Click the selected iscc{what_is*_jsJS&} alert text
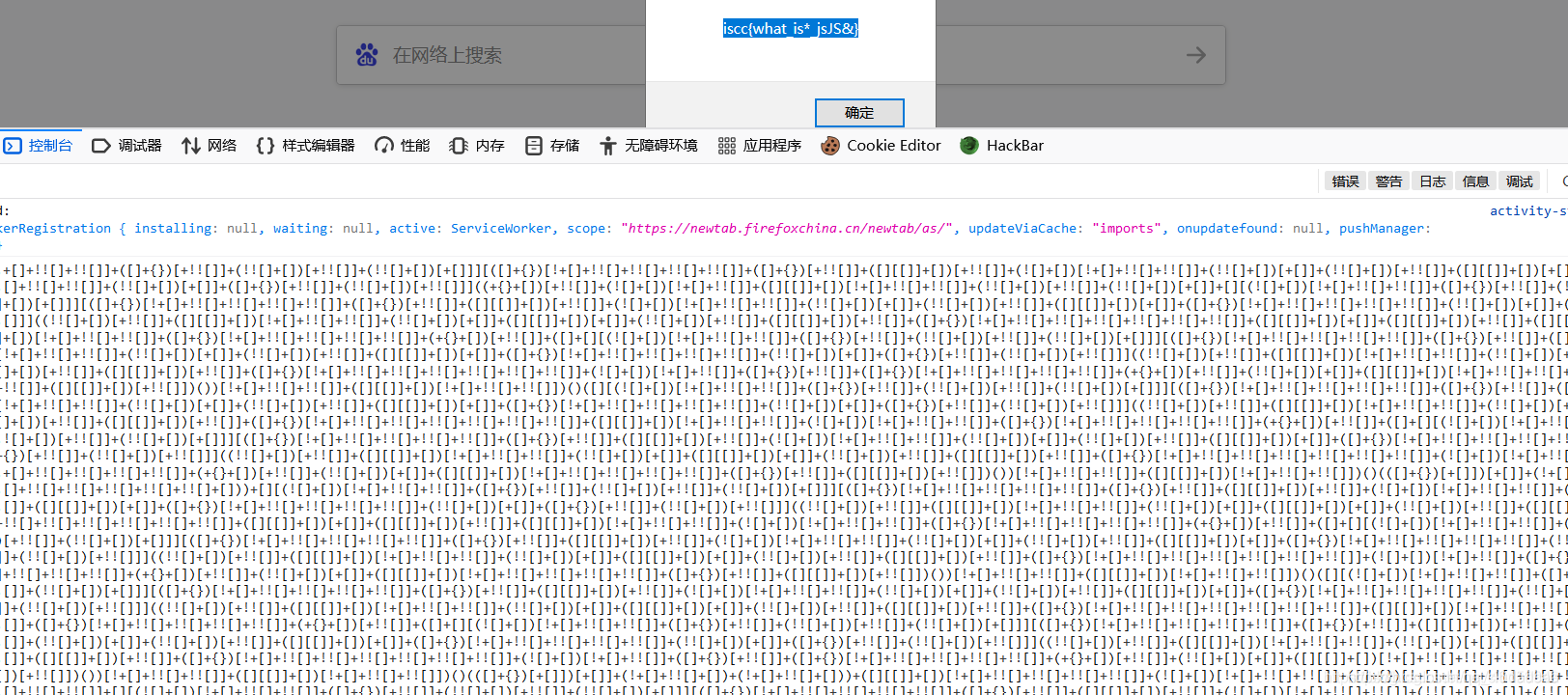Screen dimensions: 1568x695 pyautogui.click(x=791, y=29)
